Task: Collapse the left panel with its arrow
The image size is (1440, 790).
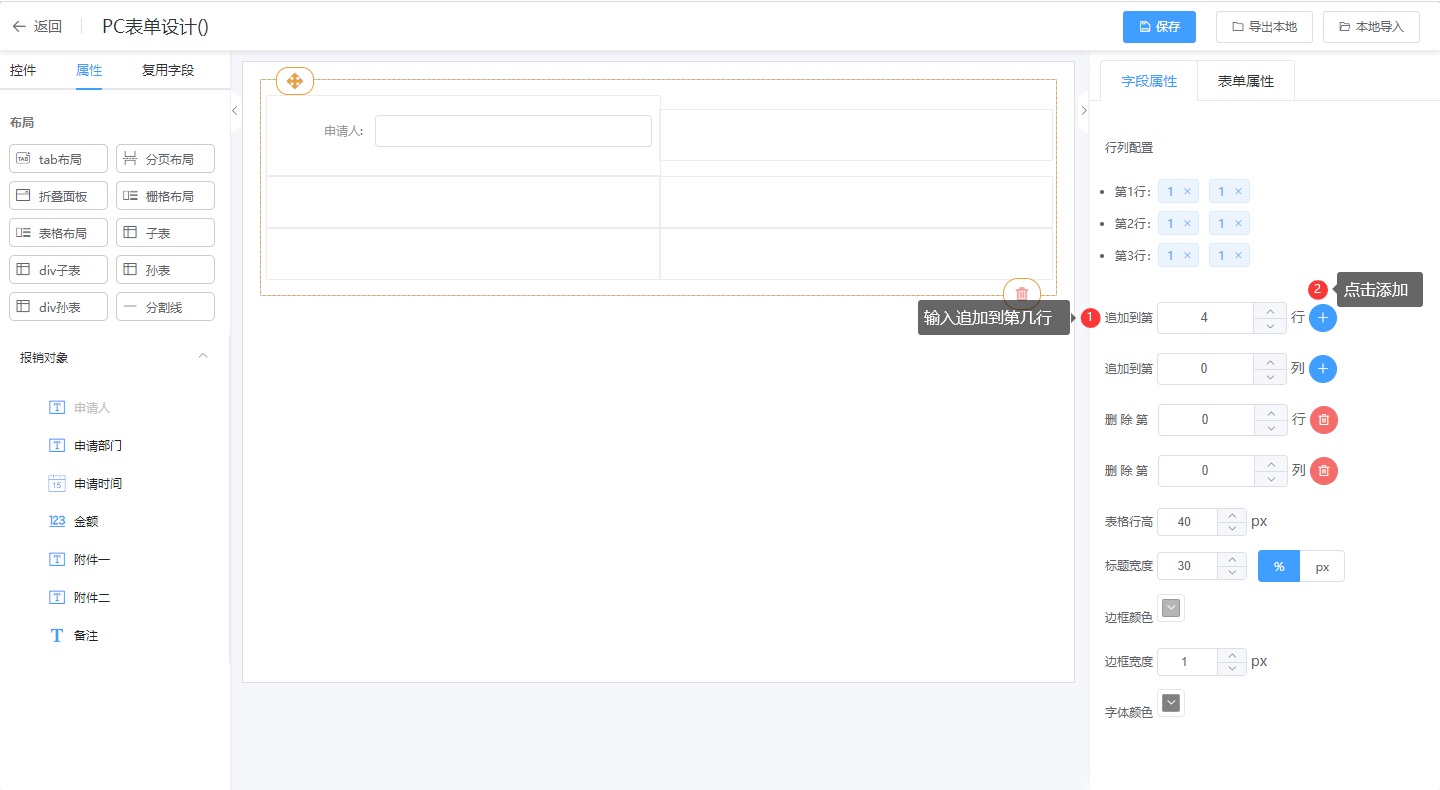Action: point(235,111)
